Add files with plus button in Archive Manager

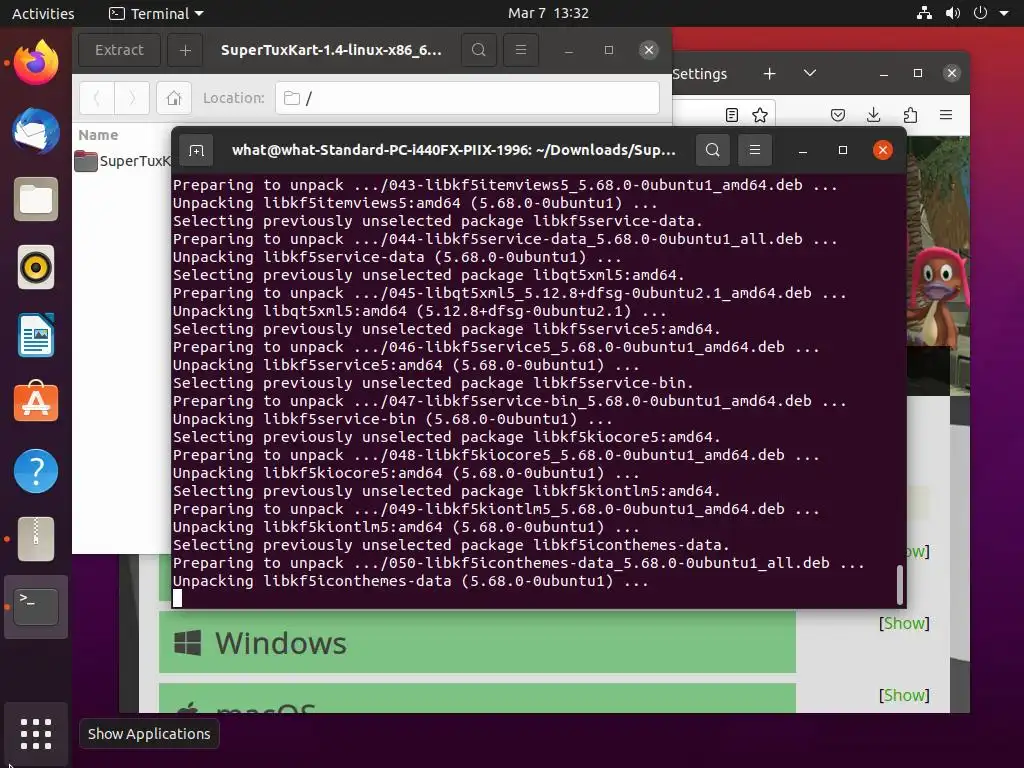(185, 50)
